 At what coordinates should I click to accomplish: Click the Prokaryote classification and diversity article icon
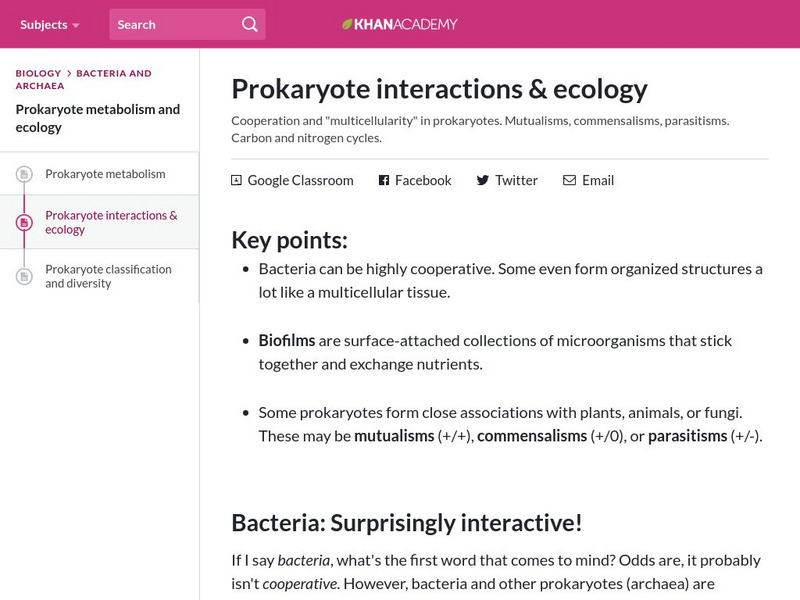pos(24,277)
